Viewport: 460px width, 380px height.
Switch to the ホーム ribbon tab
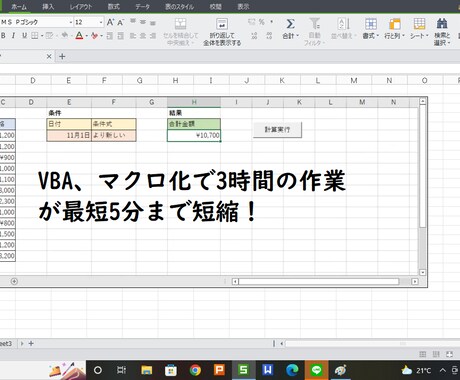(x=19, y=7)
